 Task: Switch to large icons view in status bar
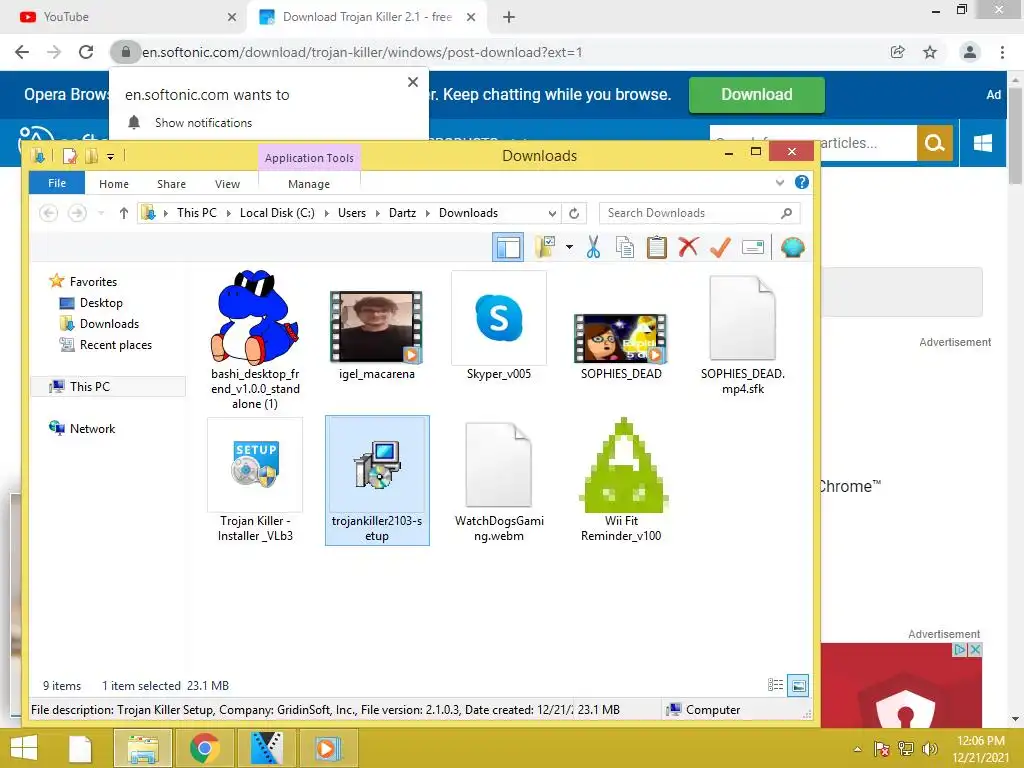(798, 685)
